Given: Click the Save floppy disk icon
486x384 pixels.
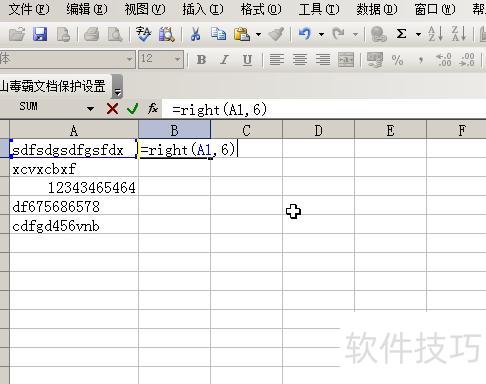Looking at the screenshot, I should pos(40,34).
